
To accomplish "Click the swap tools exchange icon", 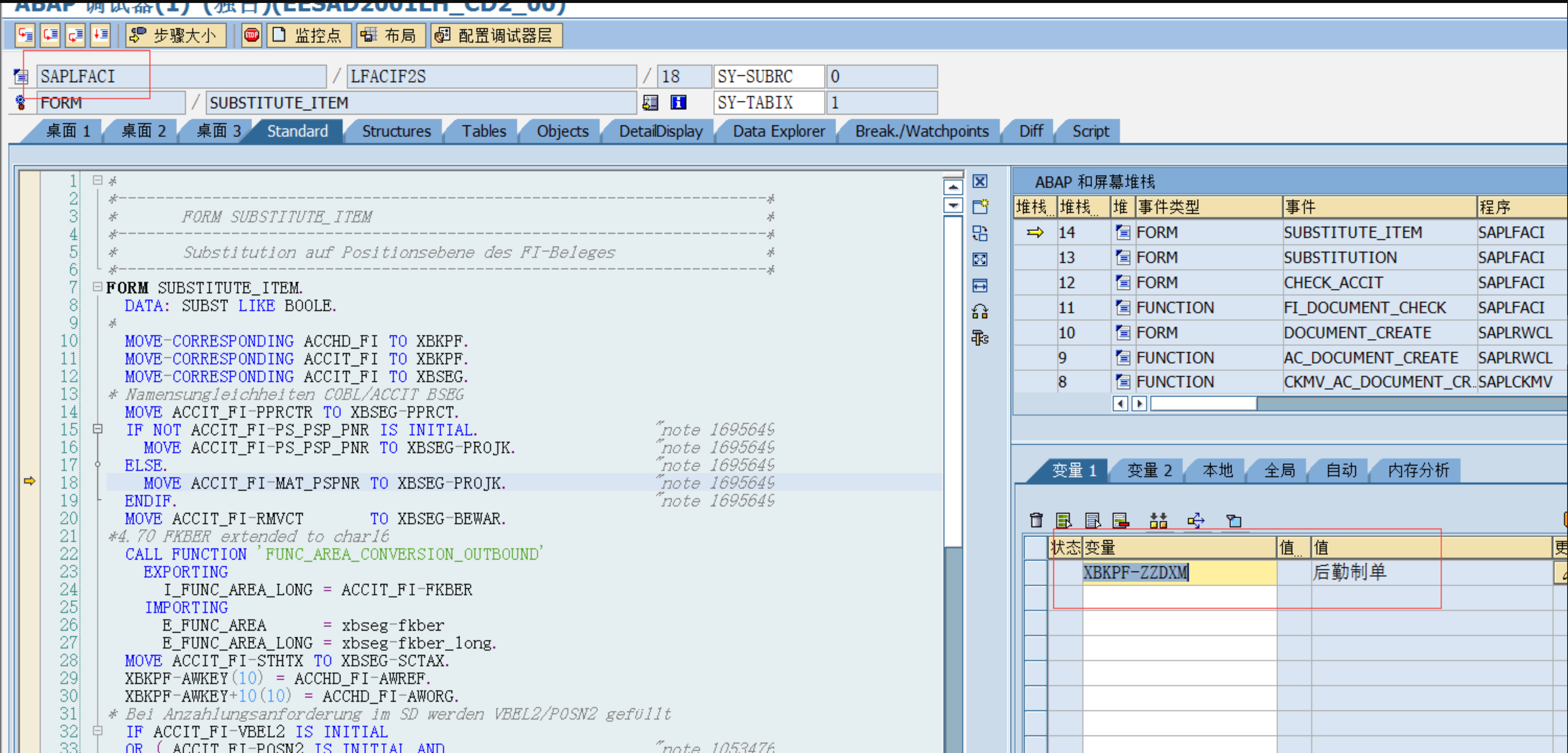I will point(980,312).
